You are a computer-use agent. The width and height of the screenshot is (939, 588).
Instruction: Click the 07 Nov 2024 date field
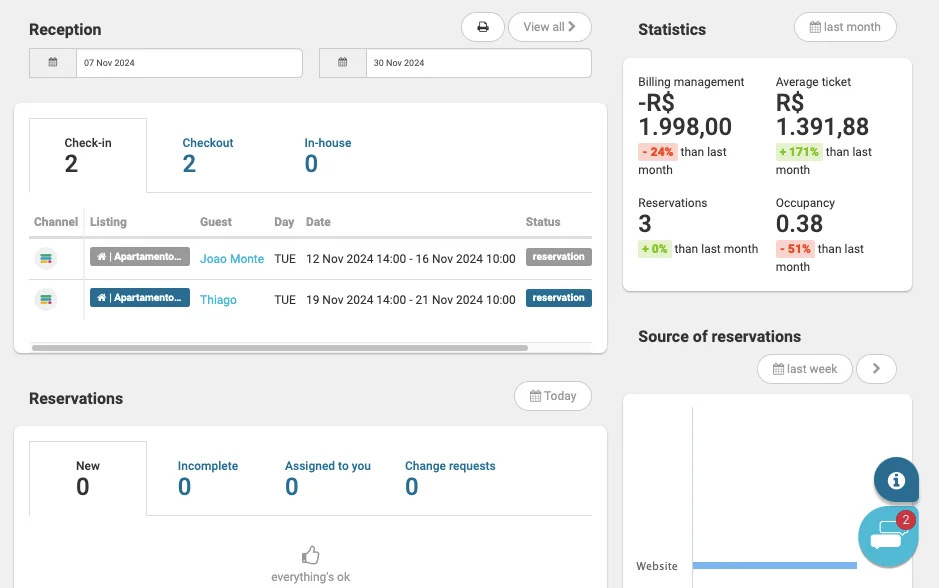coord(189,63)
